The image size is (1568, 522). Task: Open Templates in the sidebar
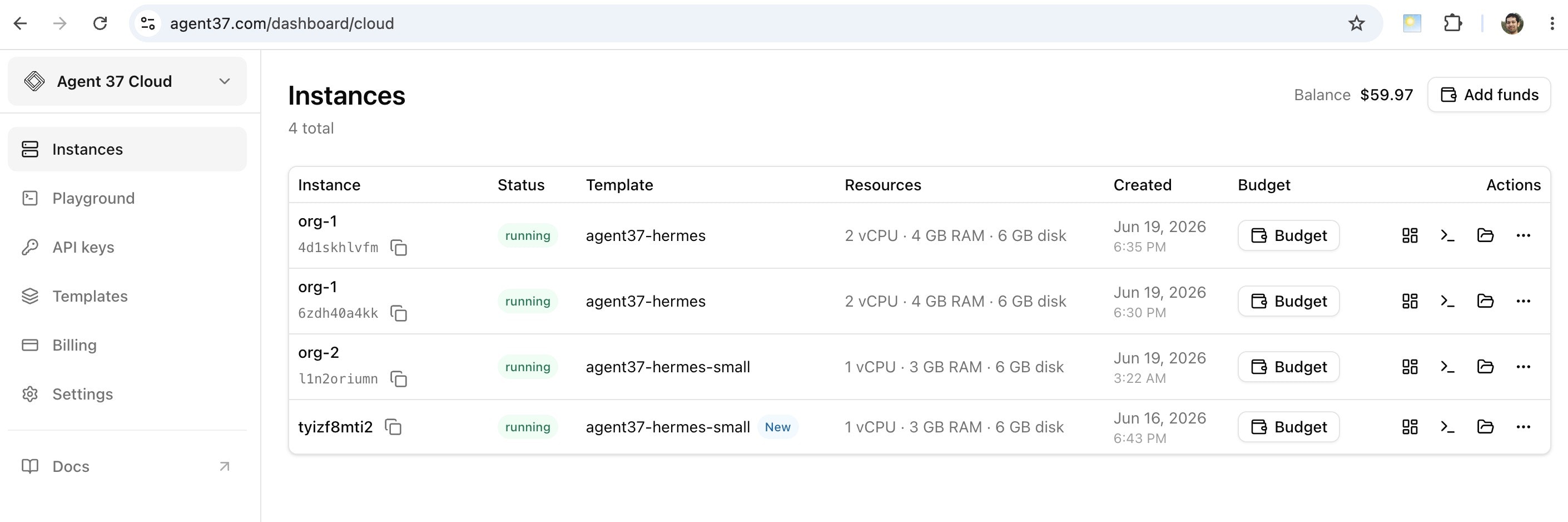coord(127,296)
